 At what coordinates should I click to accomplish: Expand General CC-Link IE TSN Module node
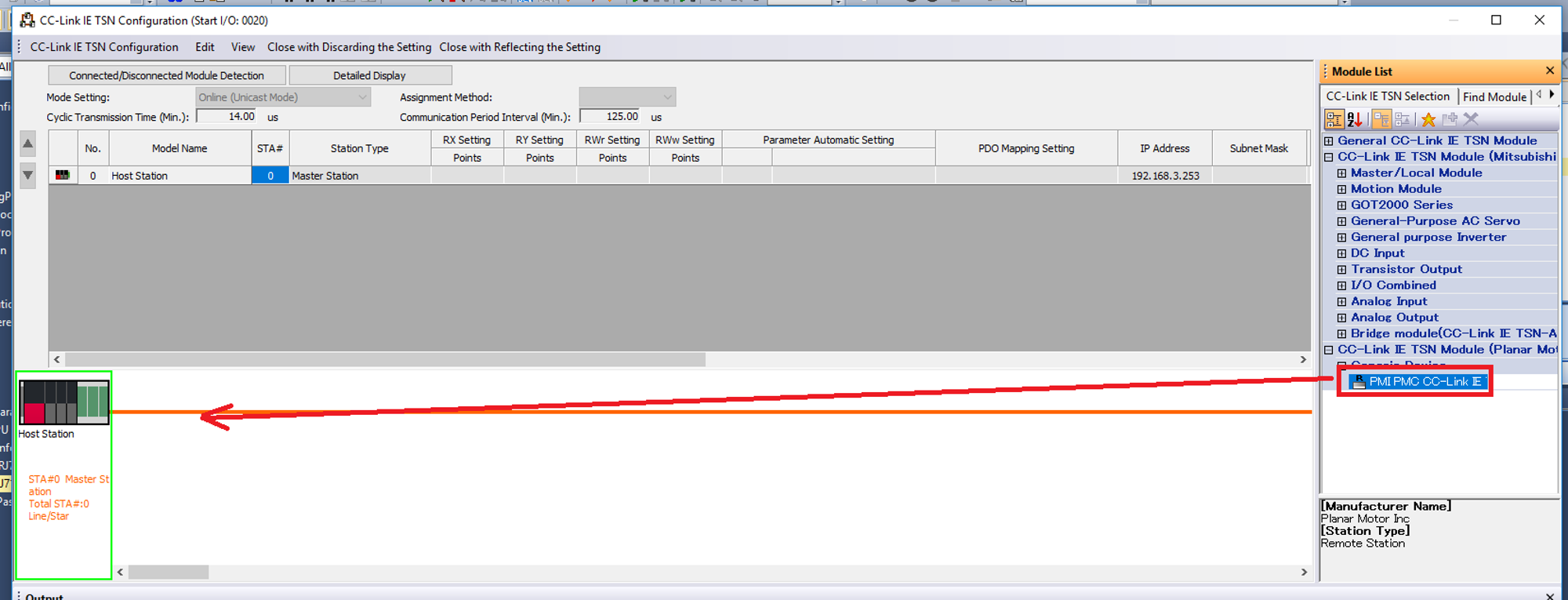(1329, 141)
